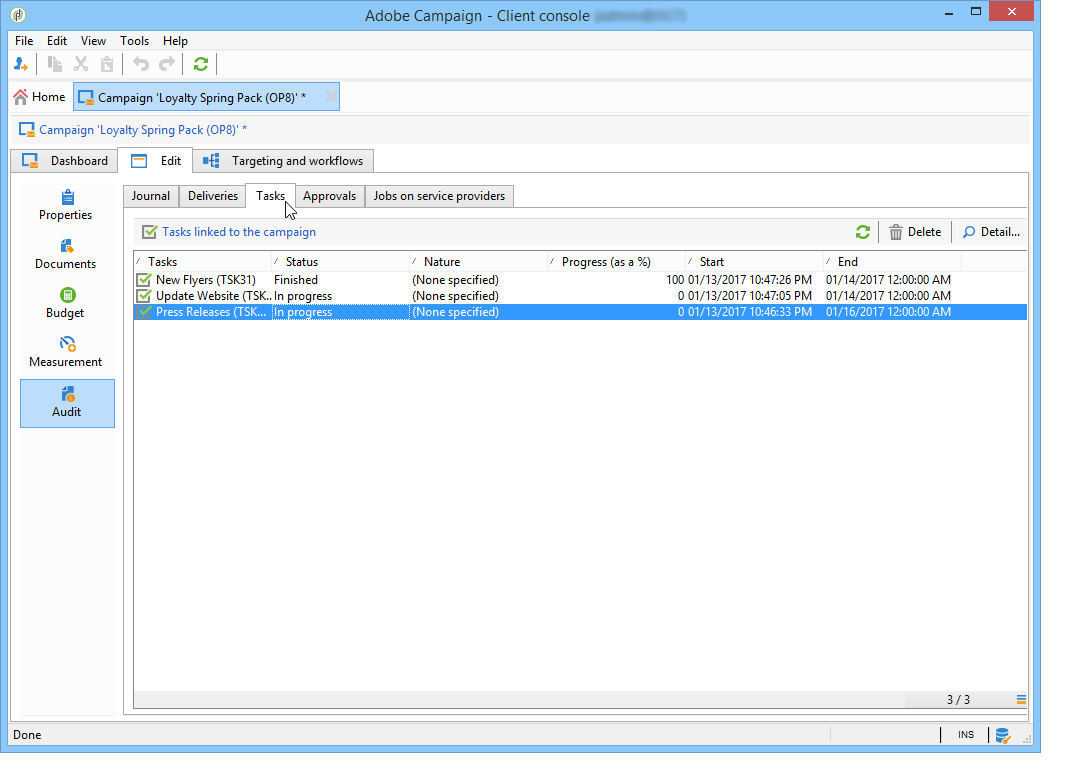Viewport: 1072px width, 783px height.
Task: Click the database status icon in status bar
Action: coord(1002,735)
